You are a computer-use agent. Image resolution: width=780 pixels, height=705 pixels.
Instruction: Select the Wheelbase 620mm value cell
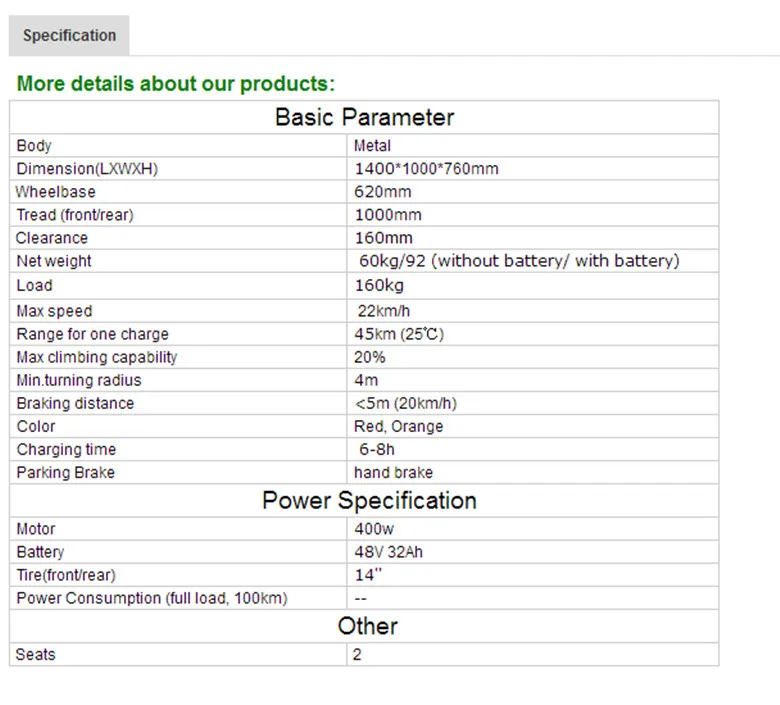pyautogui.click(x=533, y=192)
